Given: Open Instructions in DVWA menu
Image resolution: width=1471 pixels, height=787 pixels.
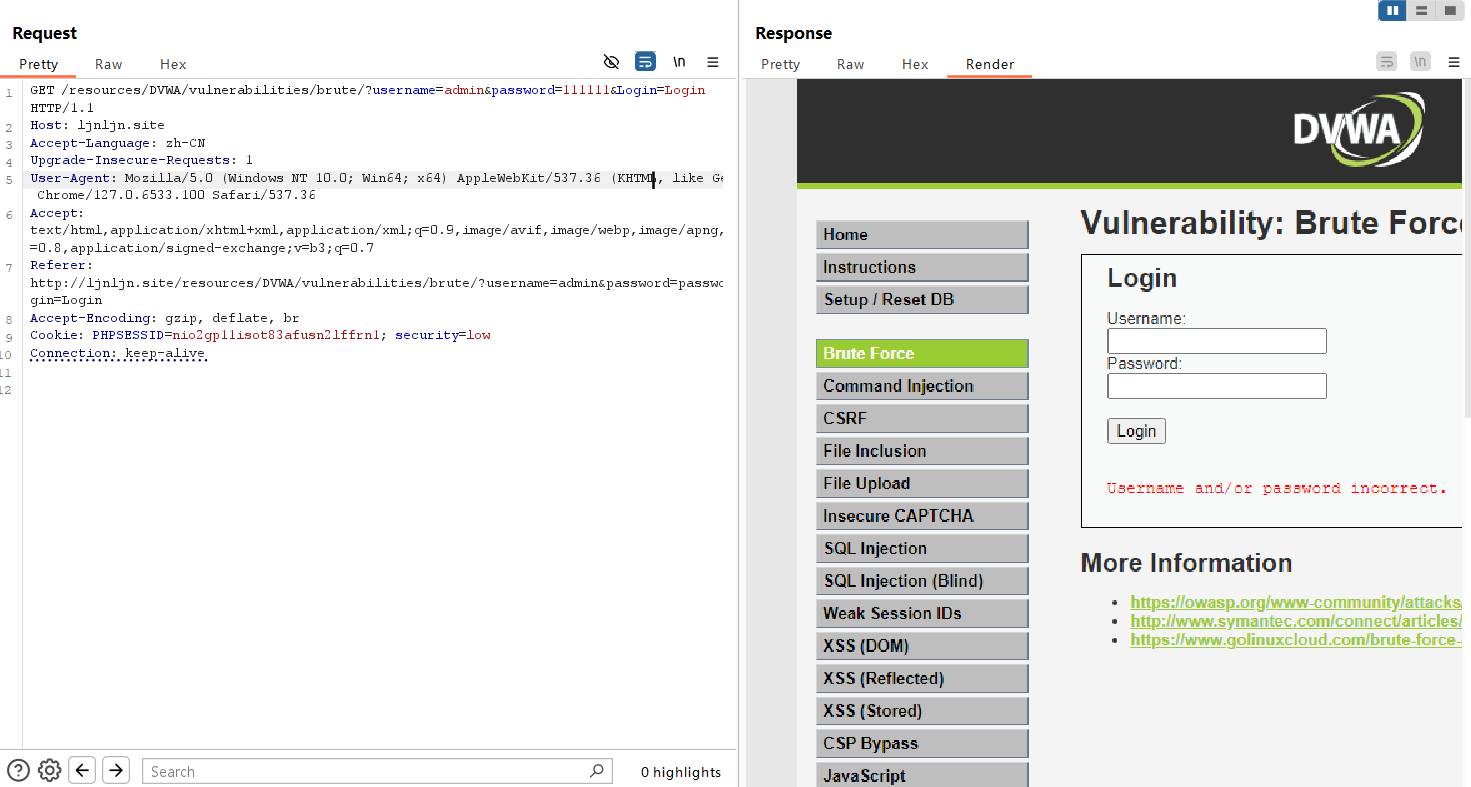Looking at the screenshot, I should [922, 267].
